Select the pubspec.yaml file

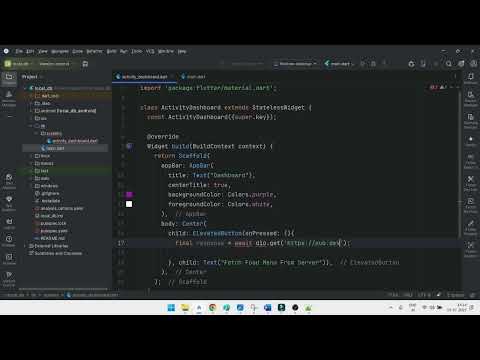(51, 231)
